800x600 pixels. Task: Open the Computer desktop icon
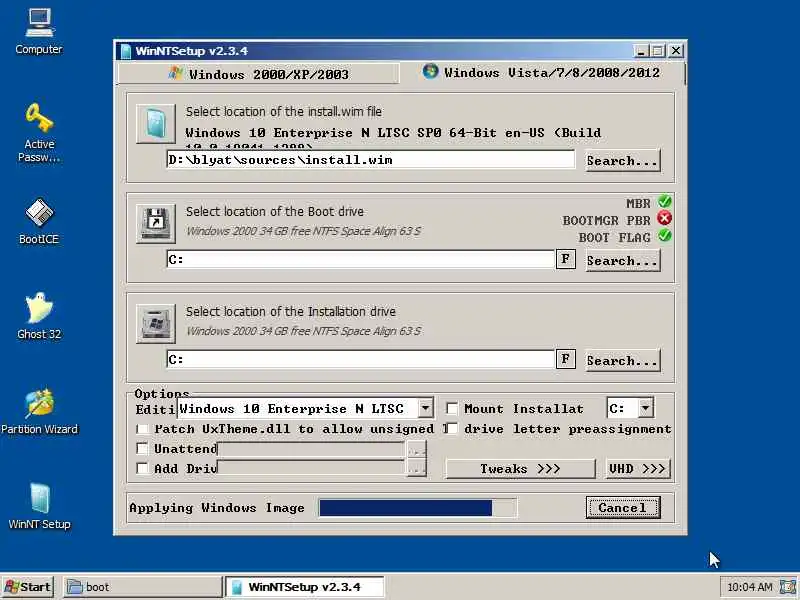tap(39, 32)
